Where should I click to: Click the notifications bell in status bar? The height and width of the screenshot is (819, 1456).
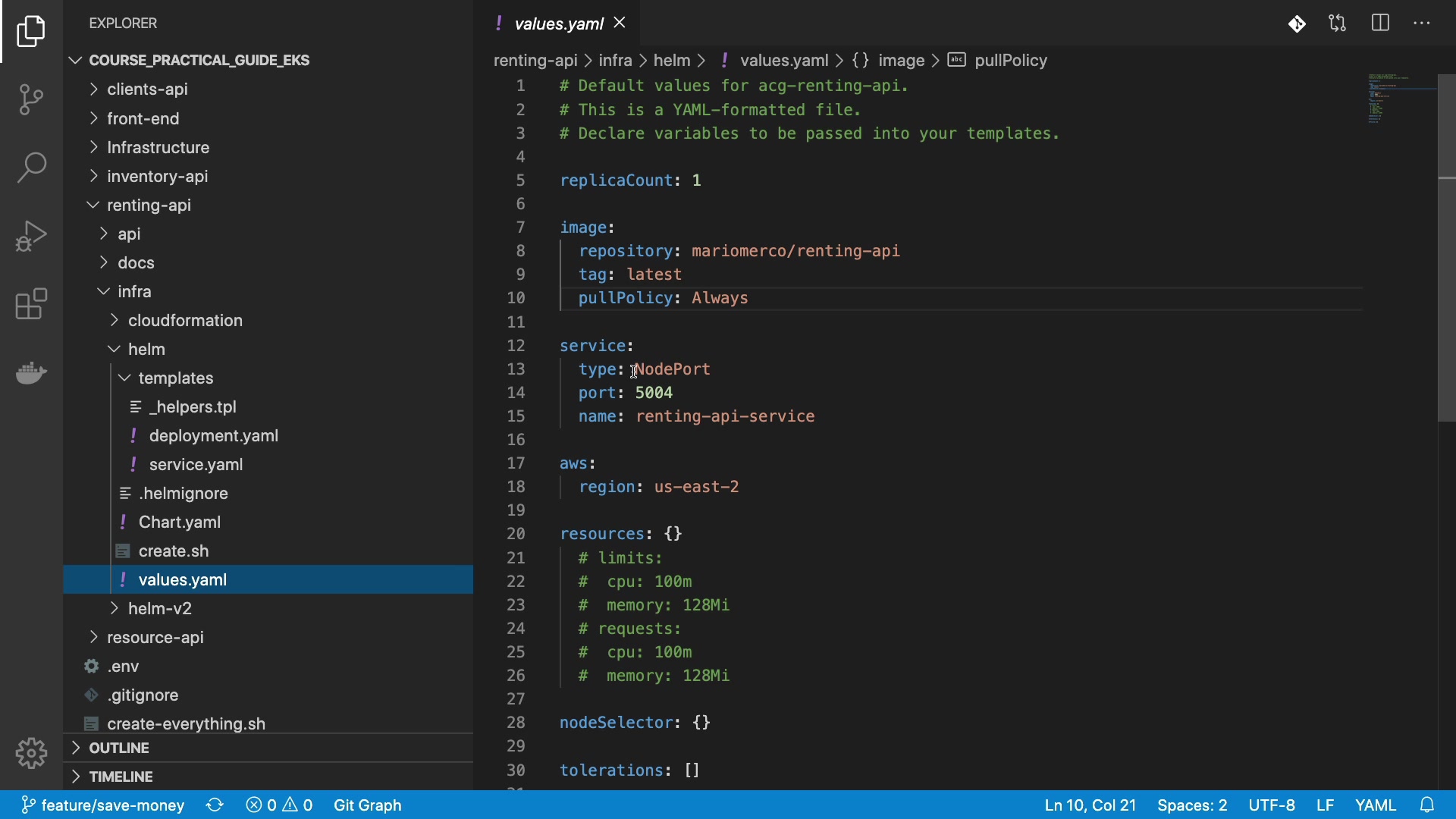[1427, 805]
